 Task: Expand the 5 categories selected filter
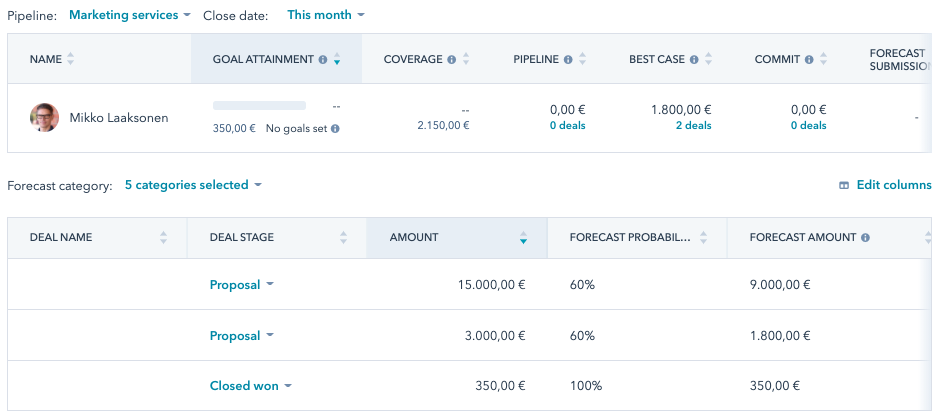[x=193, y=185]
